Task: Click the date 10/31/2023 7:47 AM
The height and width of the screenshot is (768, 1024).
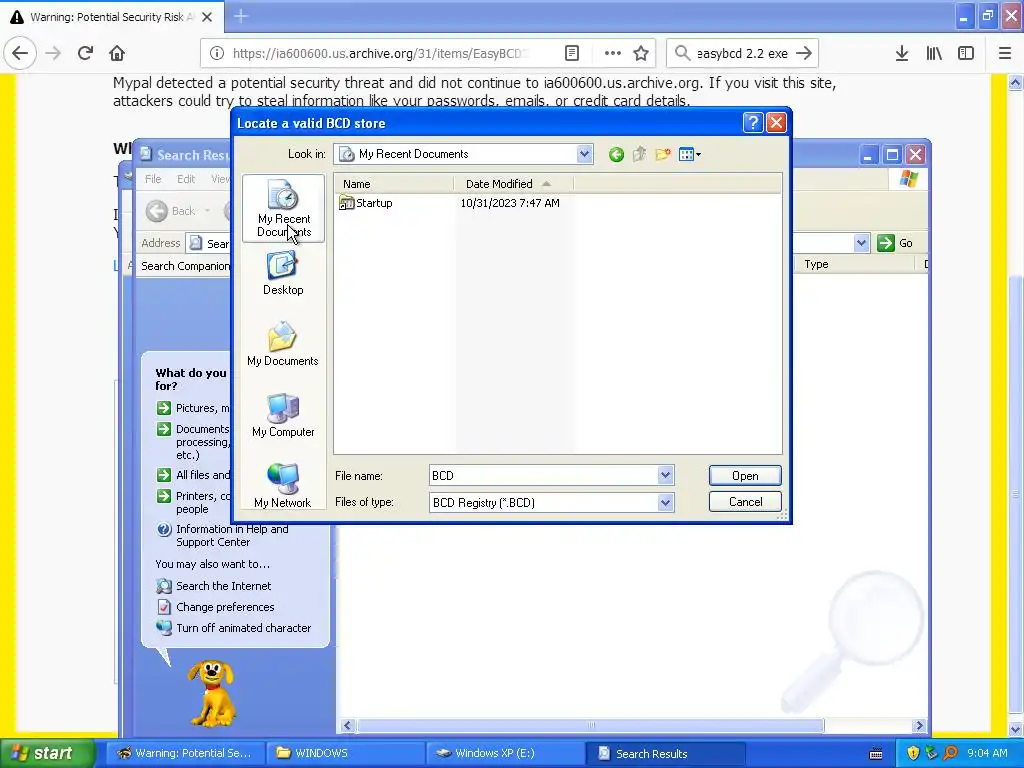Action: tap(510, 203)
